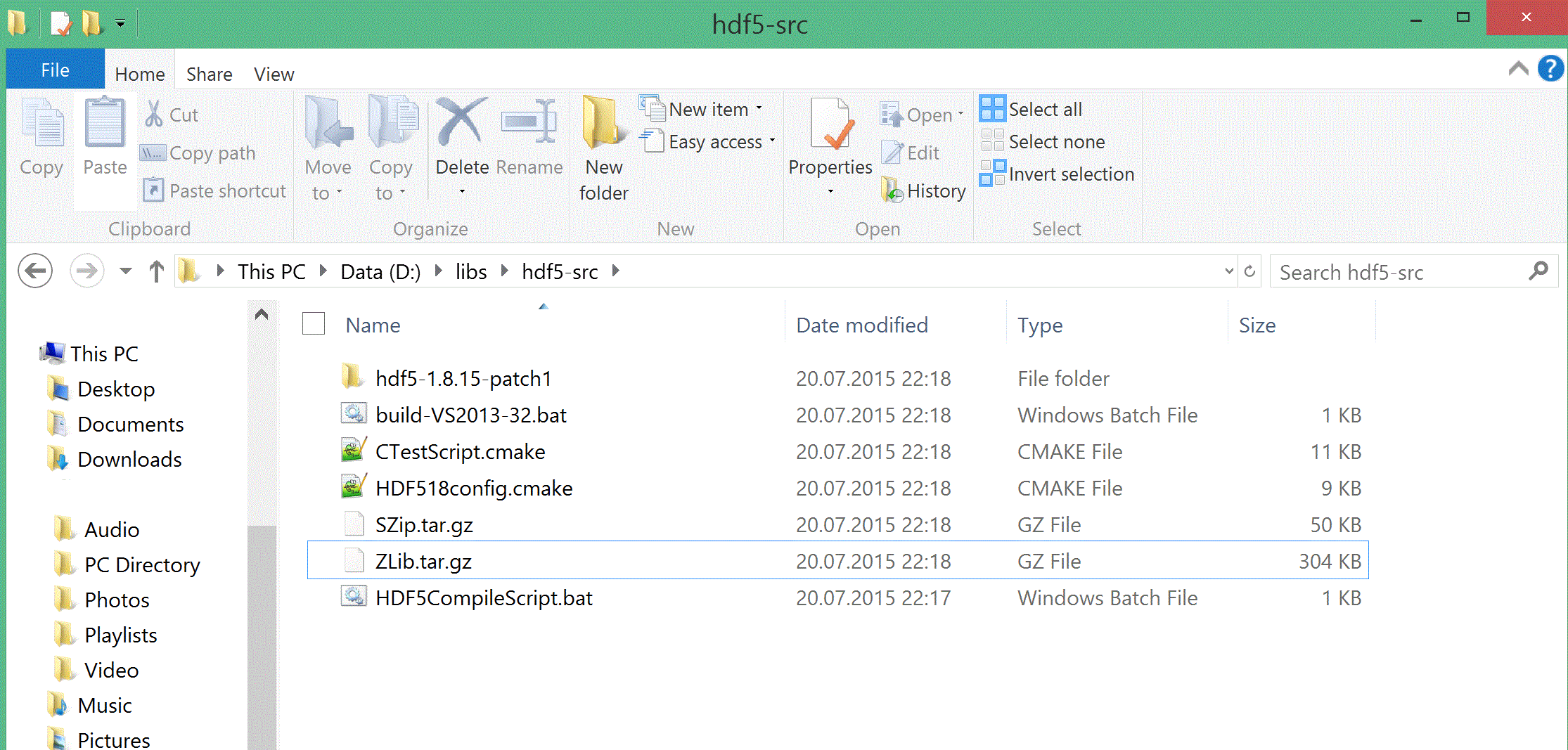
Task: Click Invert selection in ribbon
Action: pyautogui.click(x=1057, y=174)
